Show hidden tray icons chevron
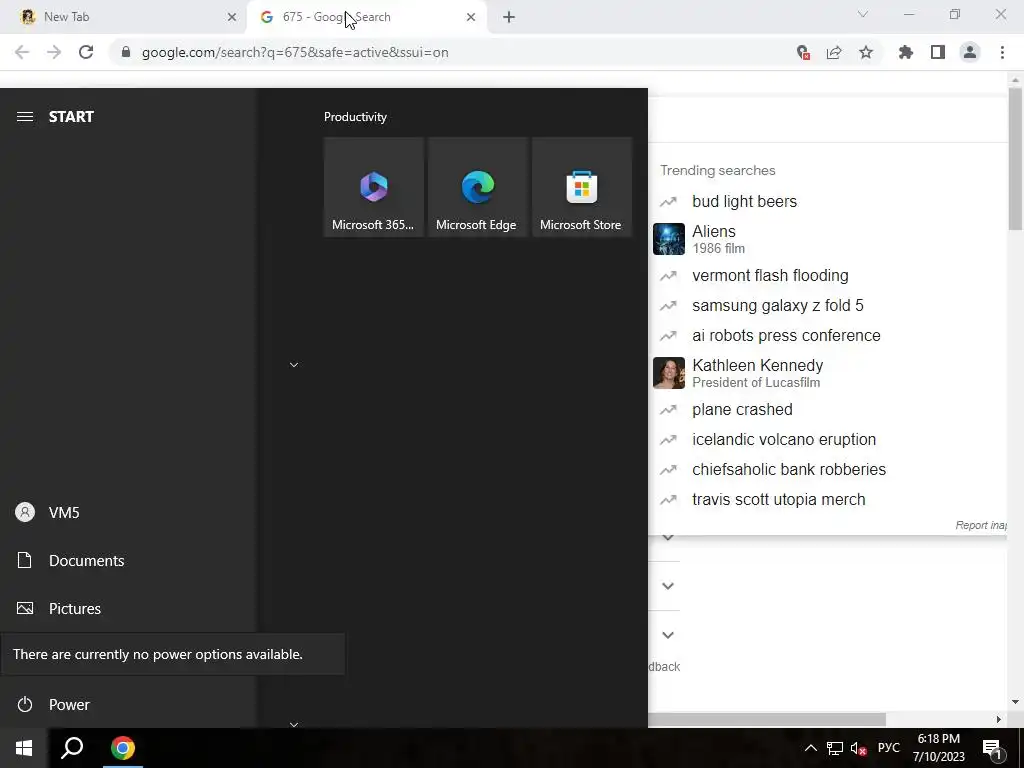The image size is (1024, 768). click(x=810, y=748)
